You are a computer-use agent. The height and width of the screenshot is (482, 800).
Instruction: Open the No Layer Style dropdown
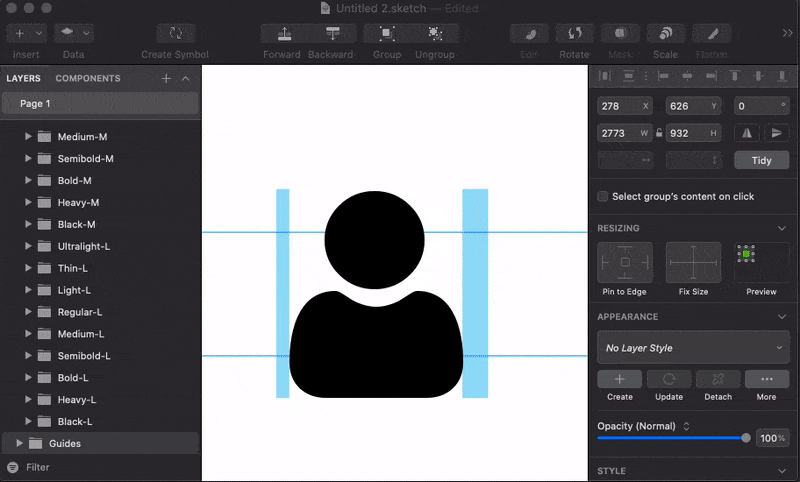pyautogui.click(x=693, y=348)
